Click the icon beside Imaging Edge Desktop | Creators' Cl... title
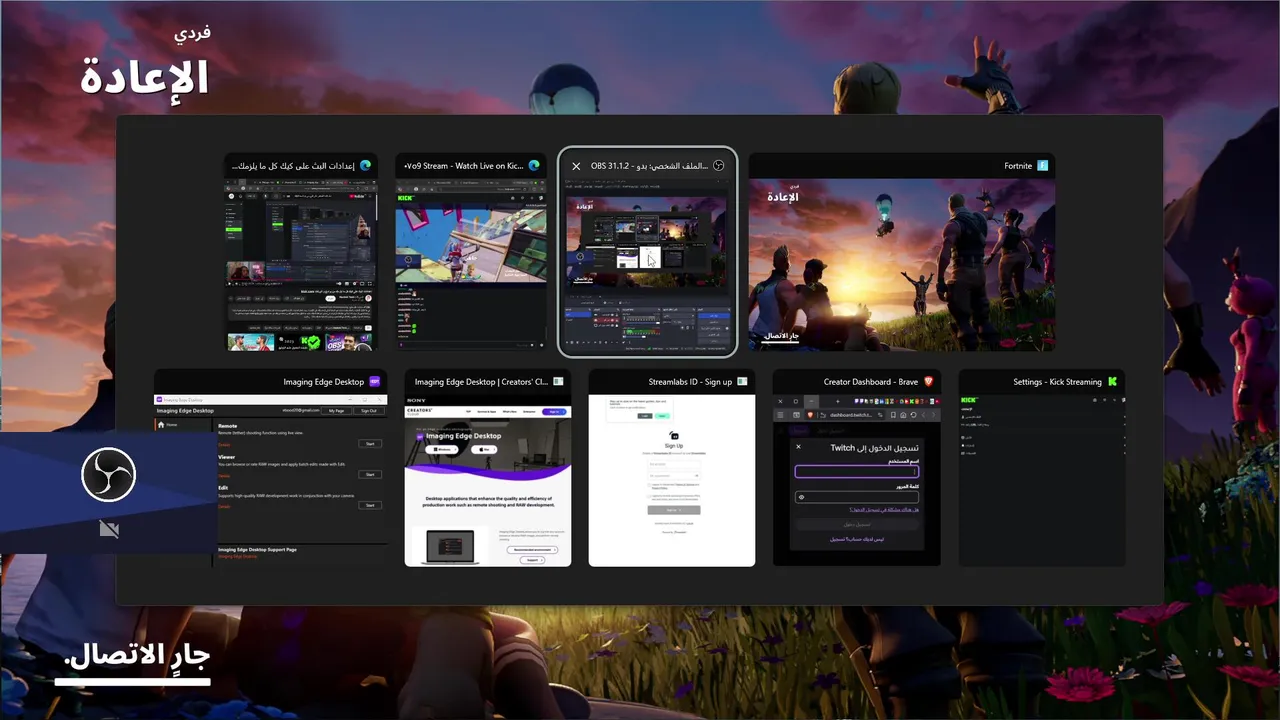1280x720 pixels. tap(559, 382)
